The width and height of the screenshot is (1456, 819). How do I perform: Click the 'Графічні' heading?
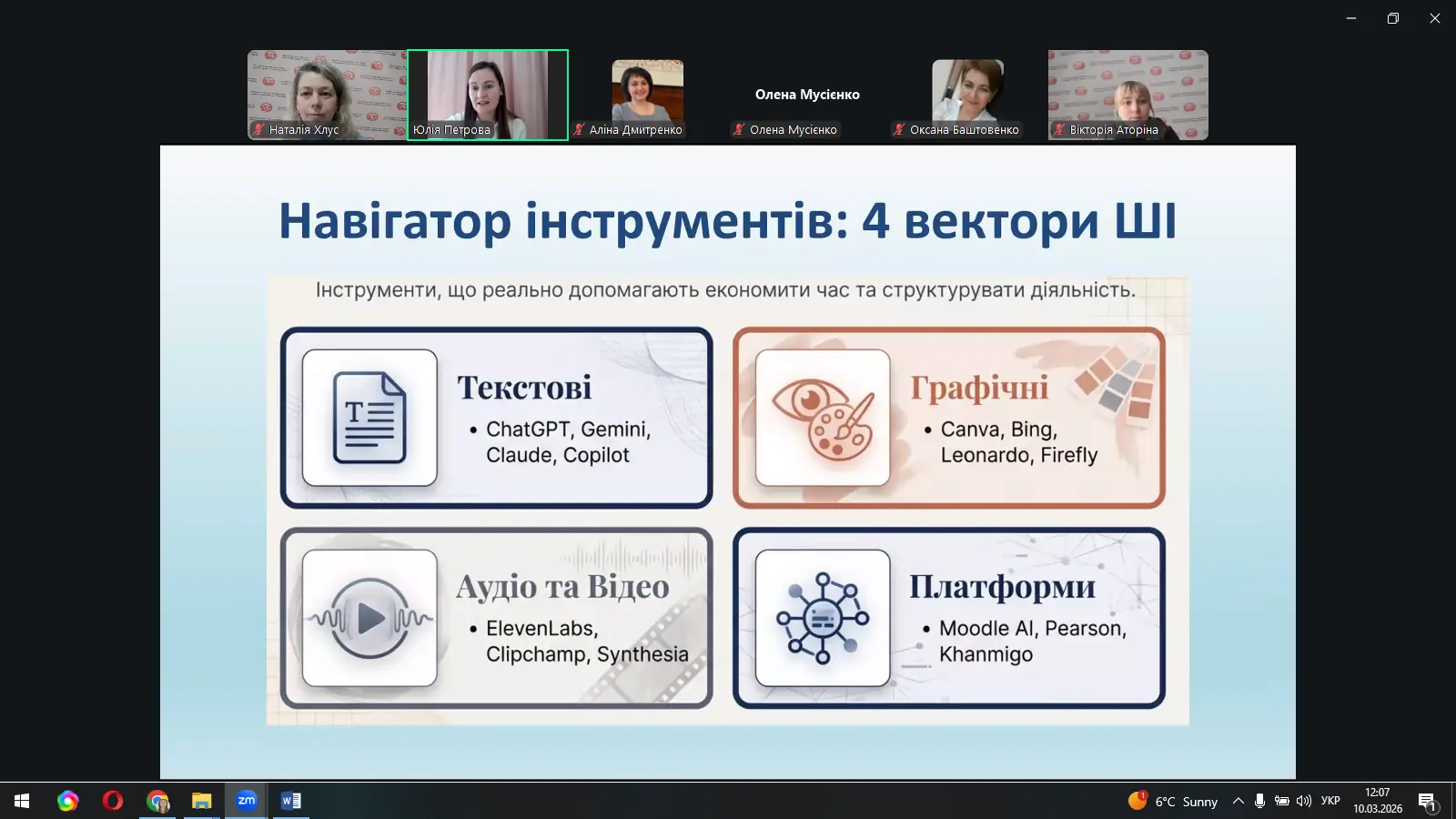(979, 388)
